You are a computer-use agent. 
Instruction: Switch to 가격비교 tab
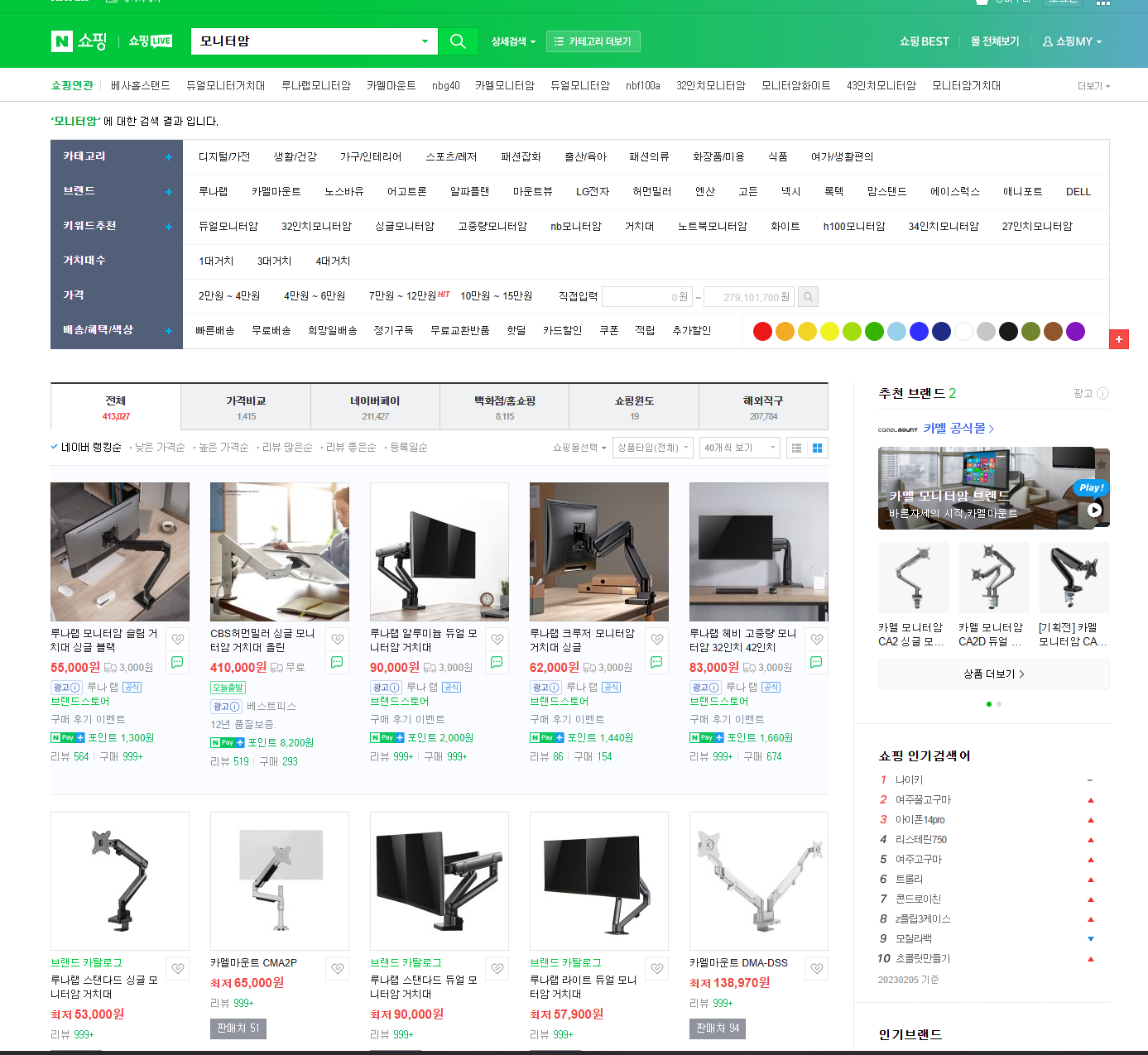[x=246, y=407]
